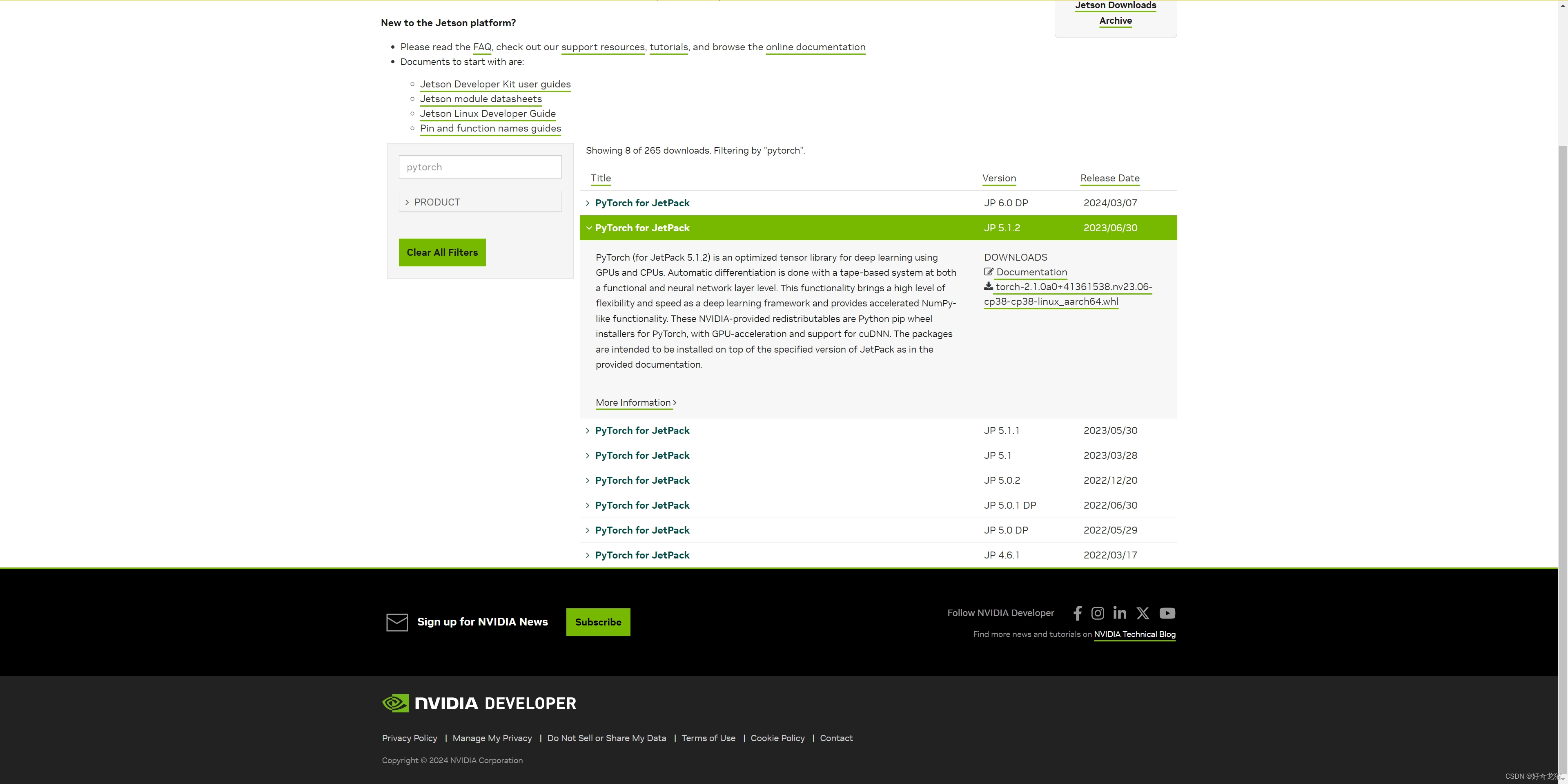1568x784 pixels.
Task: Collapse PyTorch for JetPack JP 5.1.2 row
Action: 878,228
